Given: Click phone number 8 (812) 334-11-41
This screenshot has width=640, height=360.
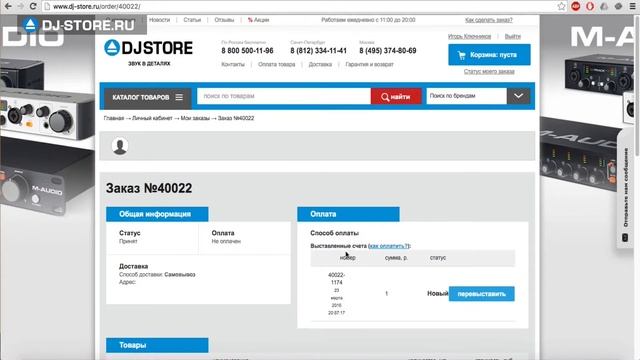Looking at the screenshot, I should 318,51.
